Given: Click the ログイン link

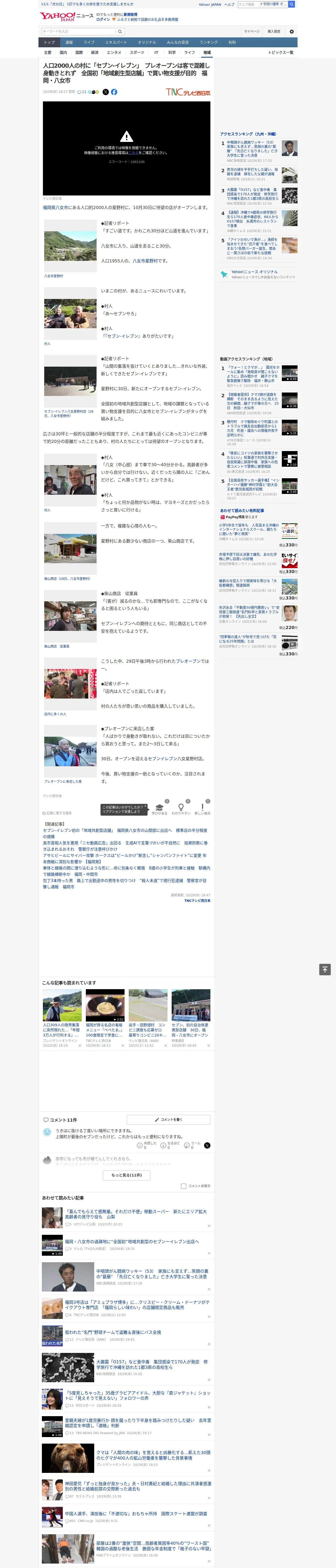Looking at the screenshot, I should (x=103, y=20).
